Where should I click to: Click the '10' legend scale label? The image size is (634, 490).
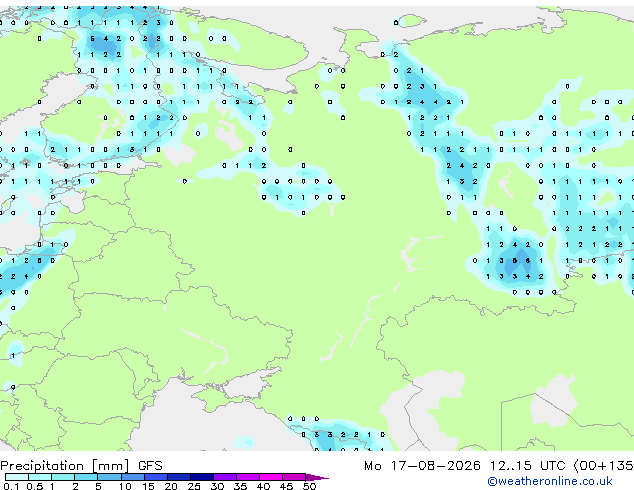click(125, 486)
